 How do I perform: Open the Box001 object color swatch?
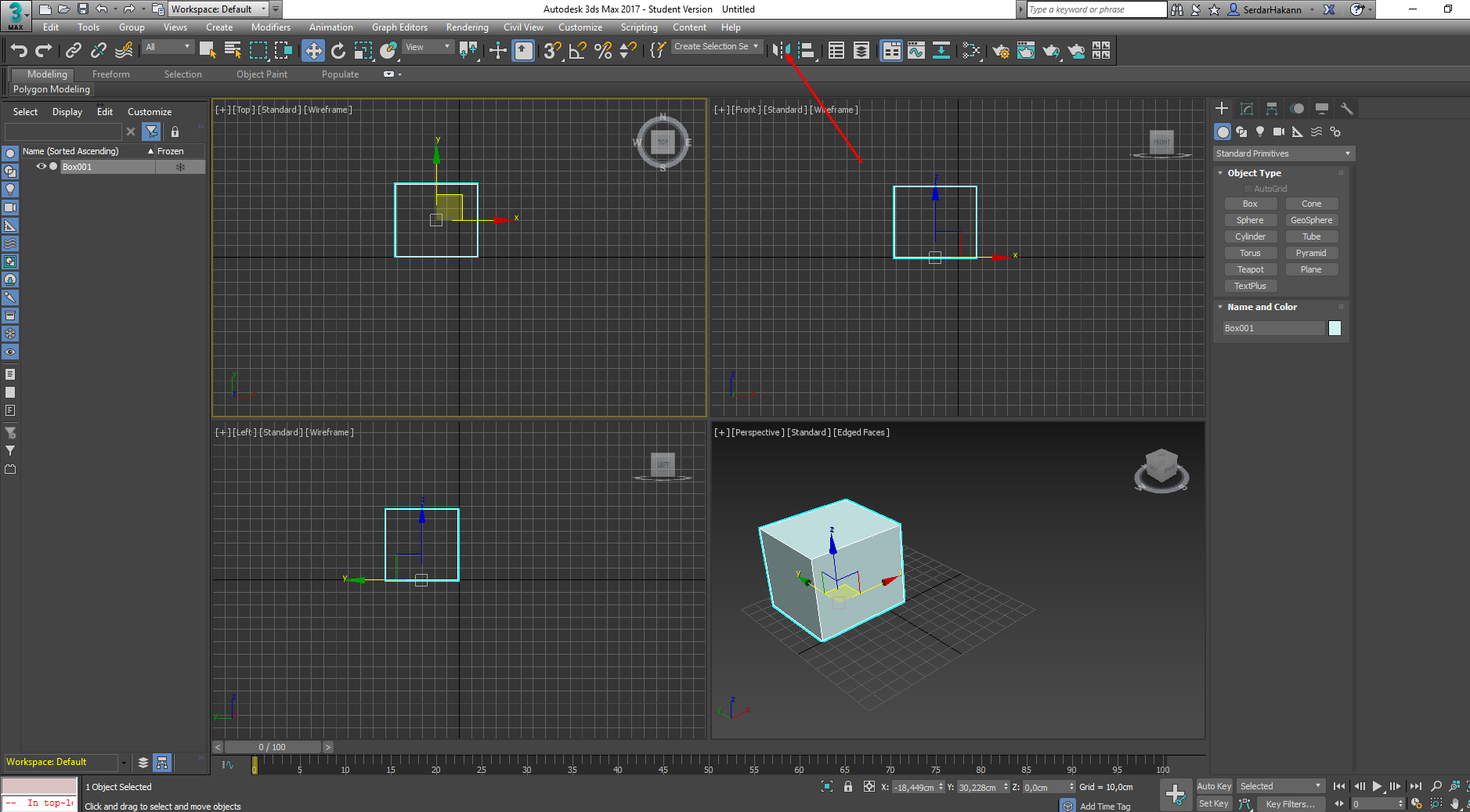[x=1335, y=328]
